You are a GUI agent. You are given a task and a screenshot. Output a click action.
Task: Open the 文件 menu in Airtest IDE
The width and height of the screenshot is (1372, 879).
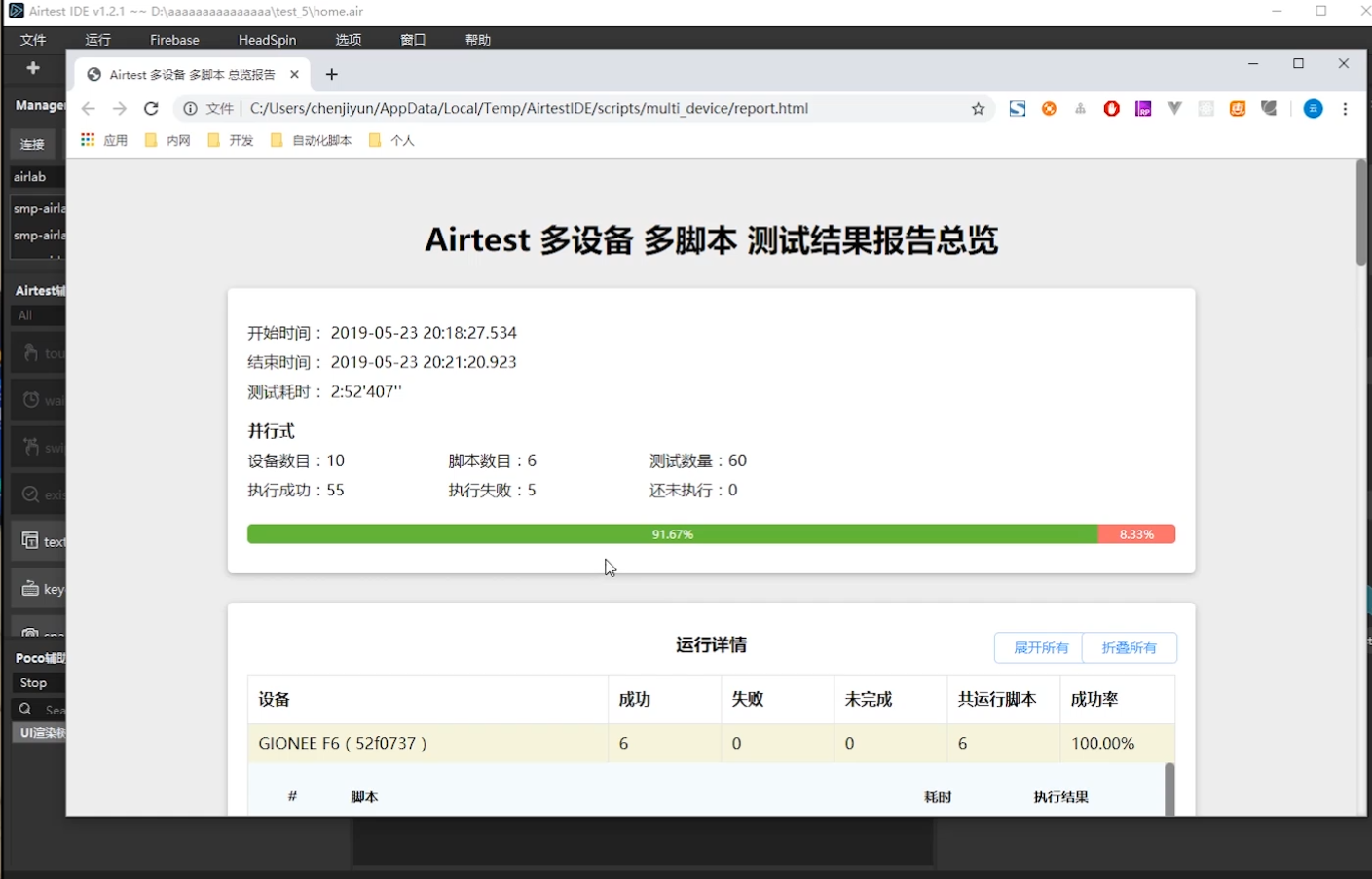pos(33,40)
